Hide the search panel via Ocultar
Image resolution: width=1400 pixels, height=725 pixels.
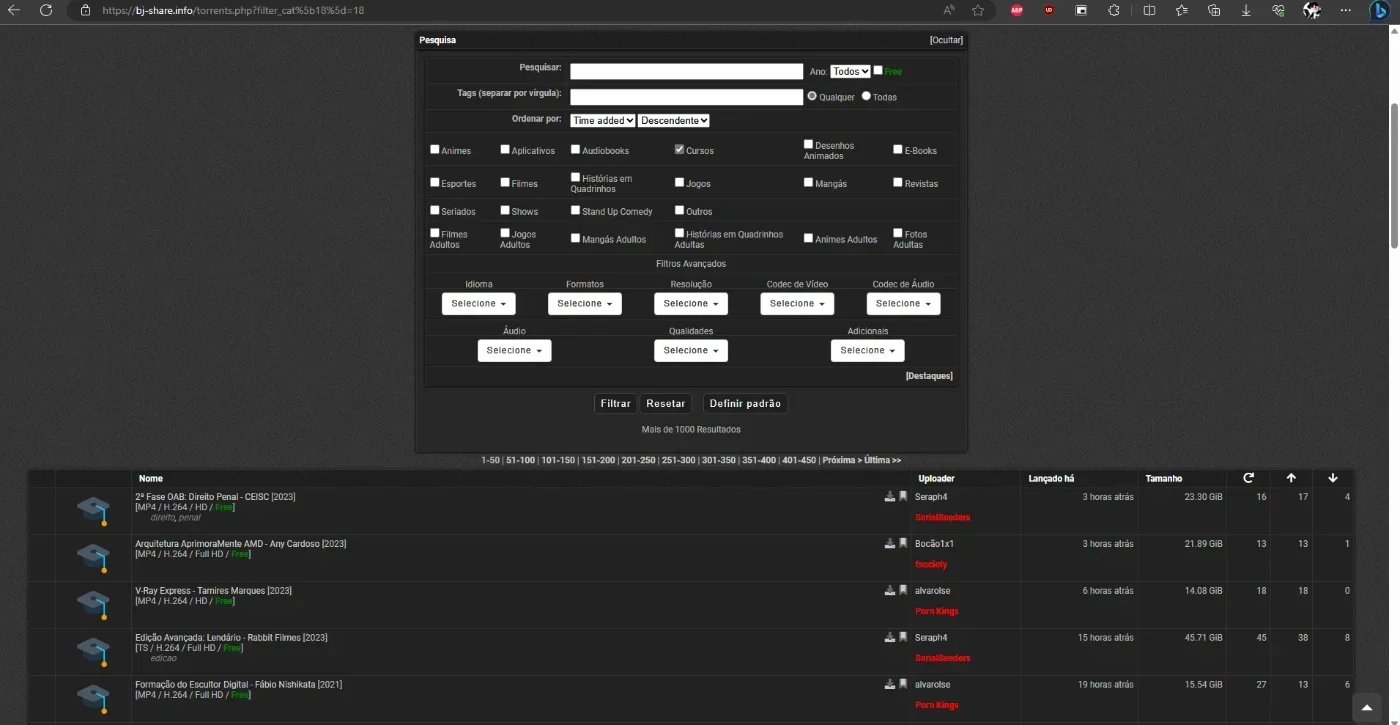coord(946,40)
